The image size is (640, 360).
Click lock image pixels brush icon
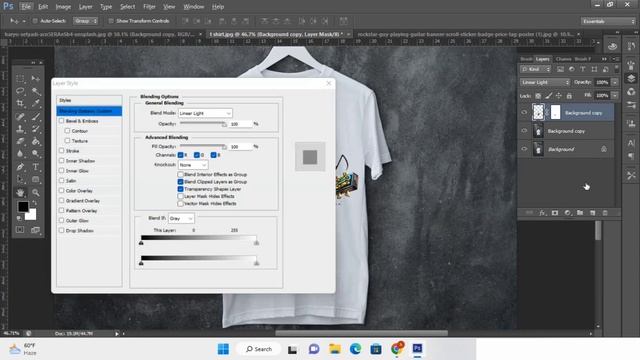click(549, 96)
